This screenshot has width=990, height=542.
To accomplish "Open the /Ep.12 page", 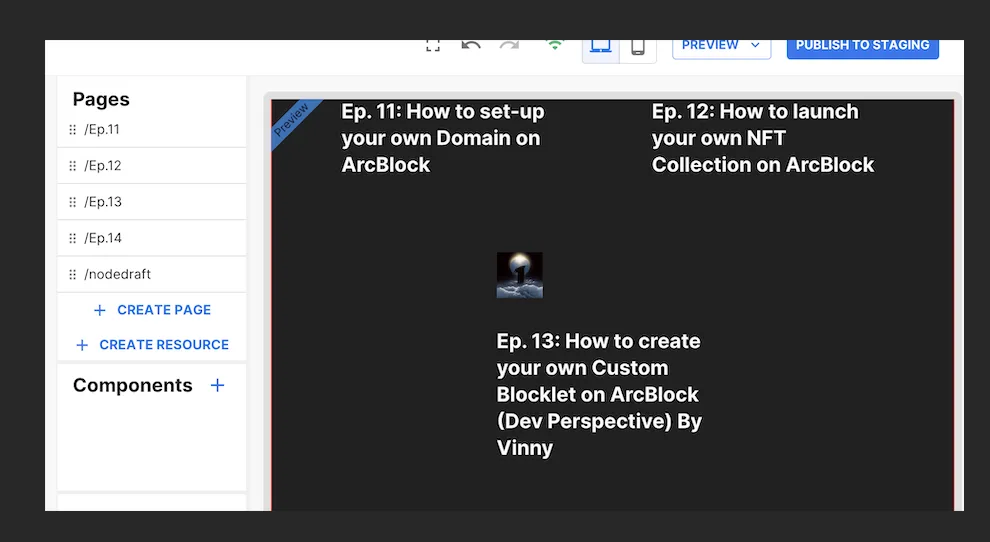I will (152, 166).
